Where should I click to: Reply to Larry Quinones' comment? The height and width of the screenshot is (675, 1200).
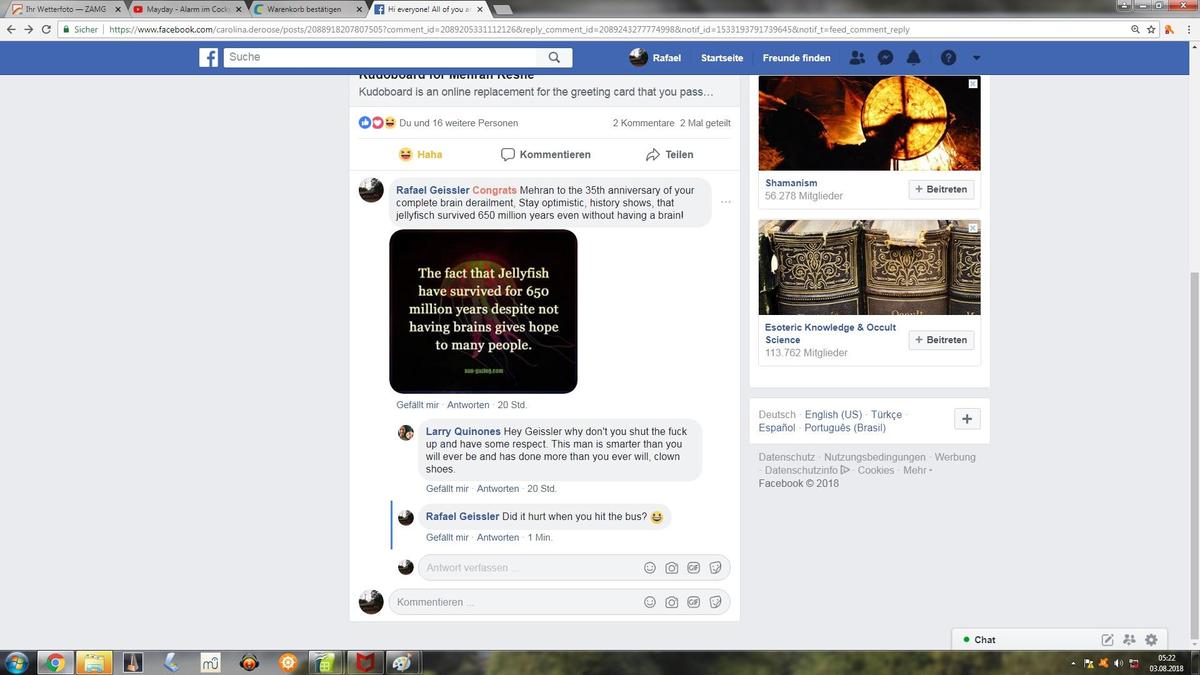498,489
